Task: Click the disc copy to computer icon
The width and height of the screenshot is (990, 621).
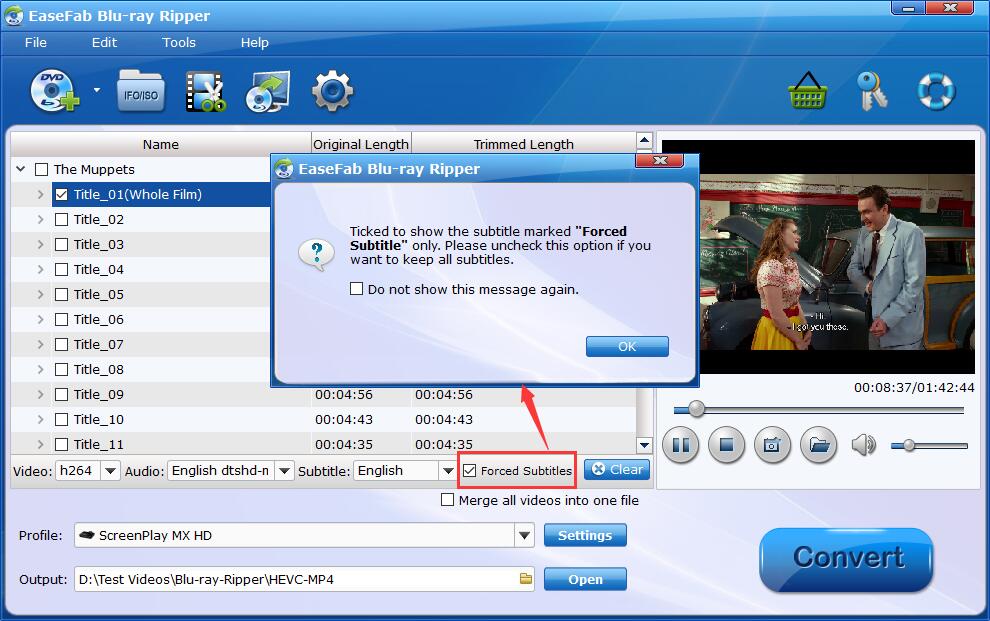Action: [268, 92]
